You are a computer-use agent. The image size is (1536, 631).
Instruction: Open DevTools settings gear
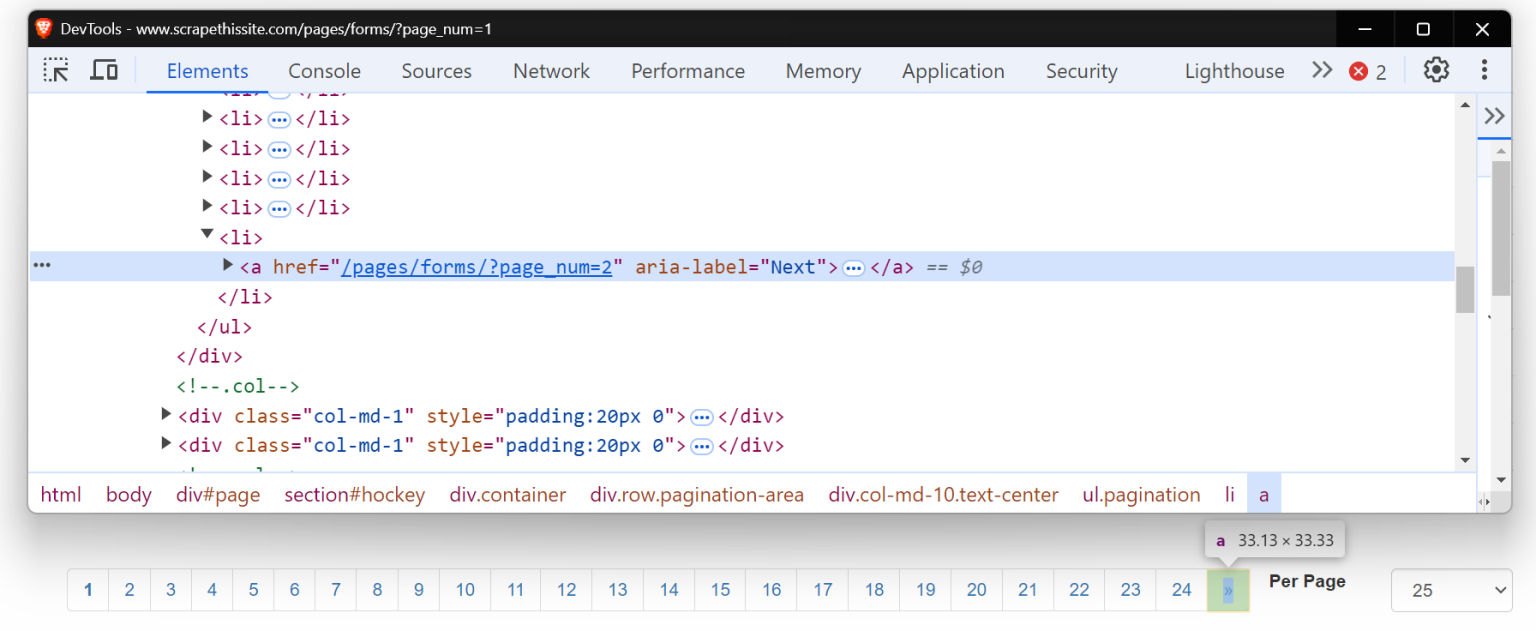1436,70
